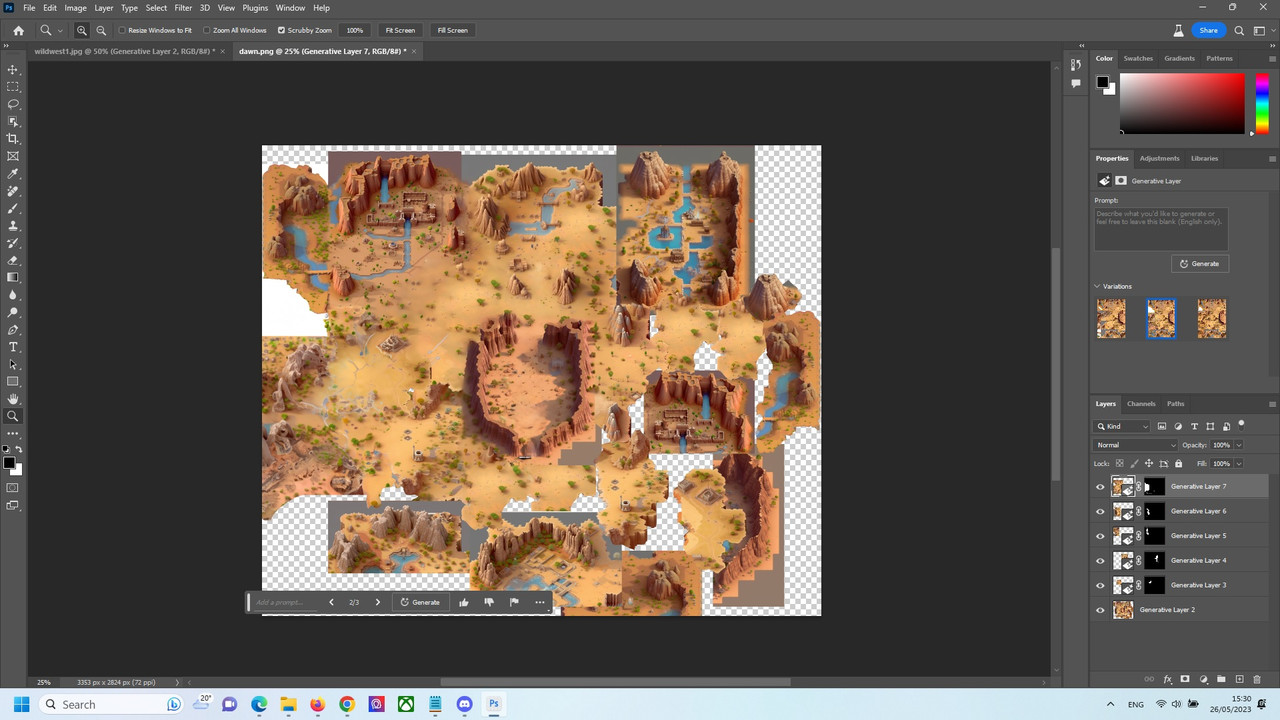Hide Generative Layer 6 with its eye toggle
Viewport: 1280px width, 720px height.
point(1100,511)
